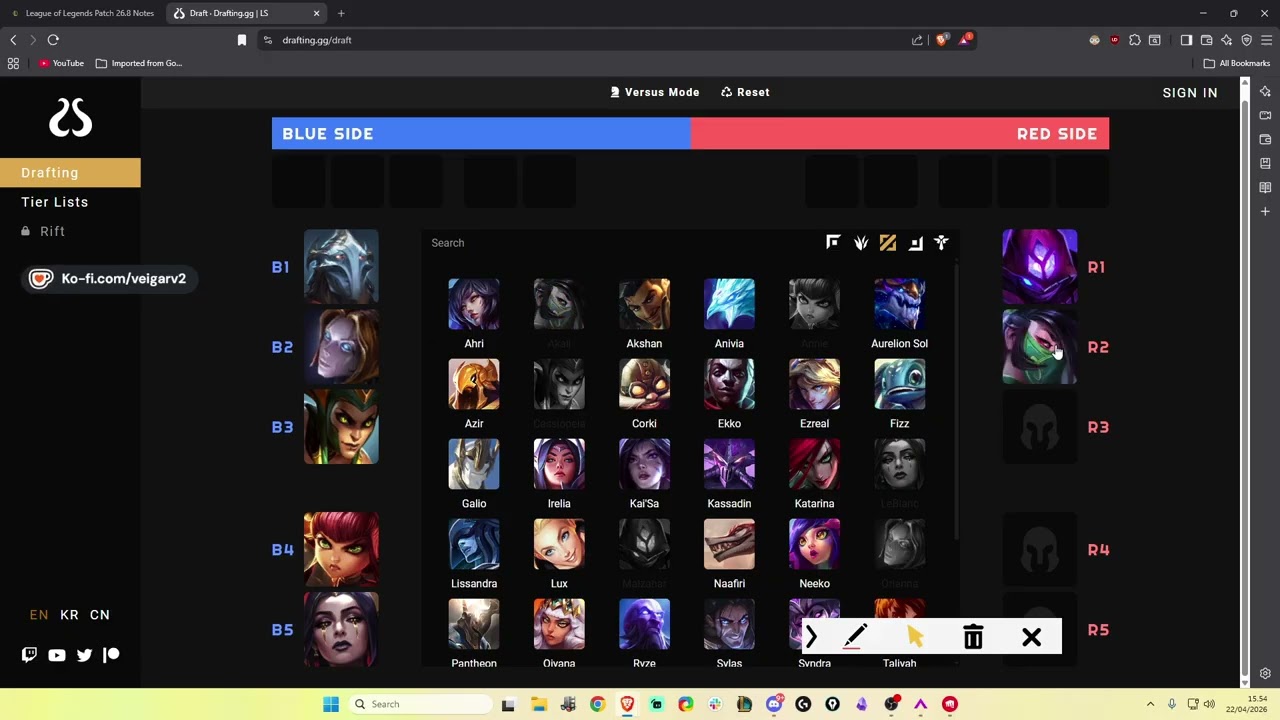1280x720 pixels.
Task: Pick Aurelion Sol from the champion grid
Action: tap(899, 304)
